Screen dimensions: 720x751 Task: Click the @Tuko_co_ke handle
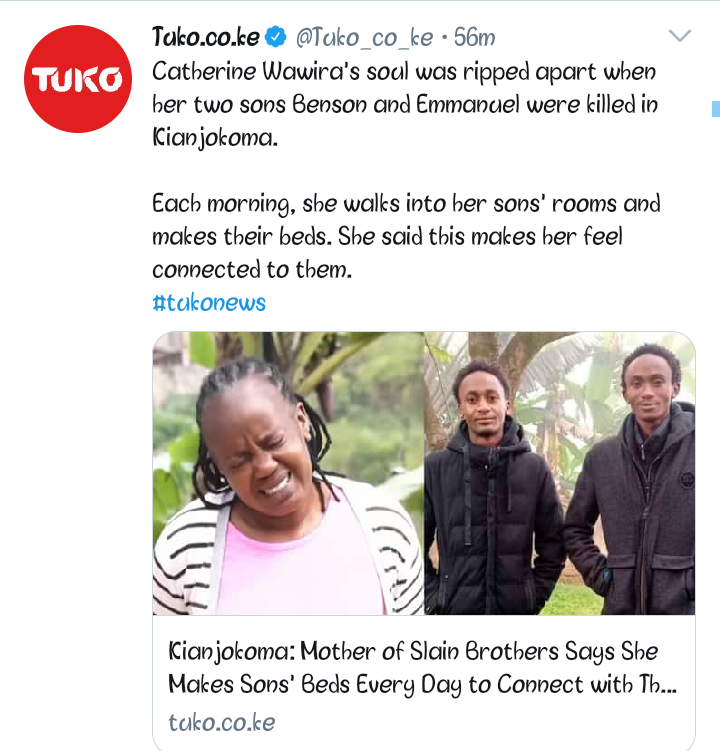pyautogui.click(x=365, y=38)
